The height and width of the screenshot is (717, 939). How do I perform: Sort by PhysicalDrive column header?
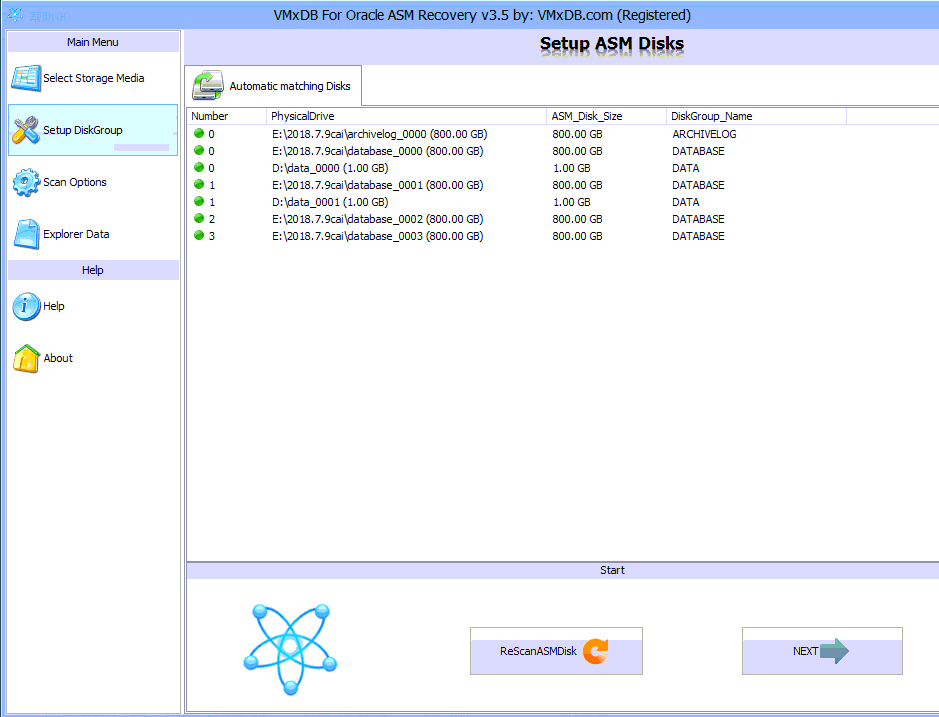pyautogui.click(x=406, y=116)
